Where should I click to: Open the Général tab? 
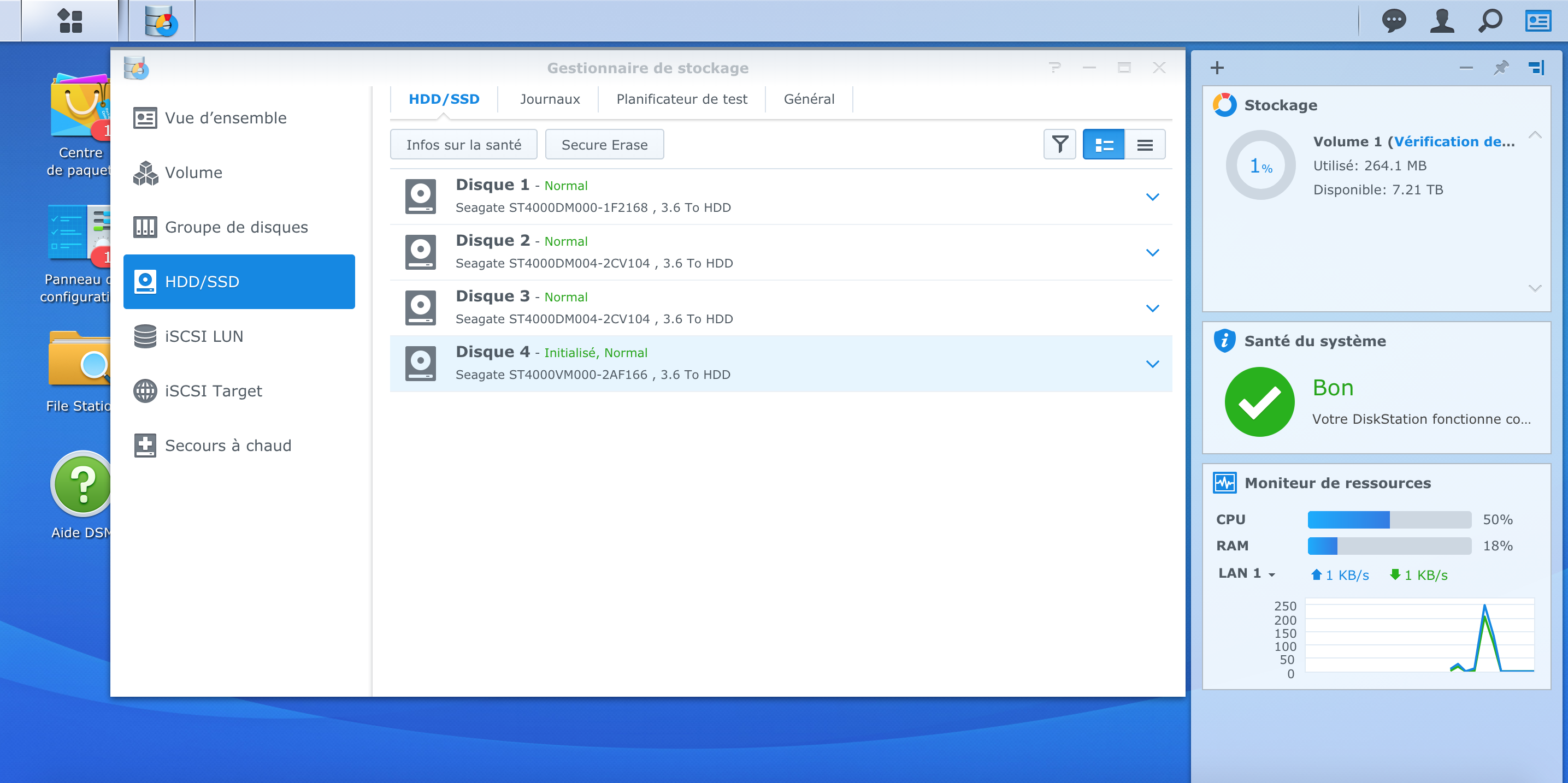[809, 99]
